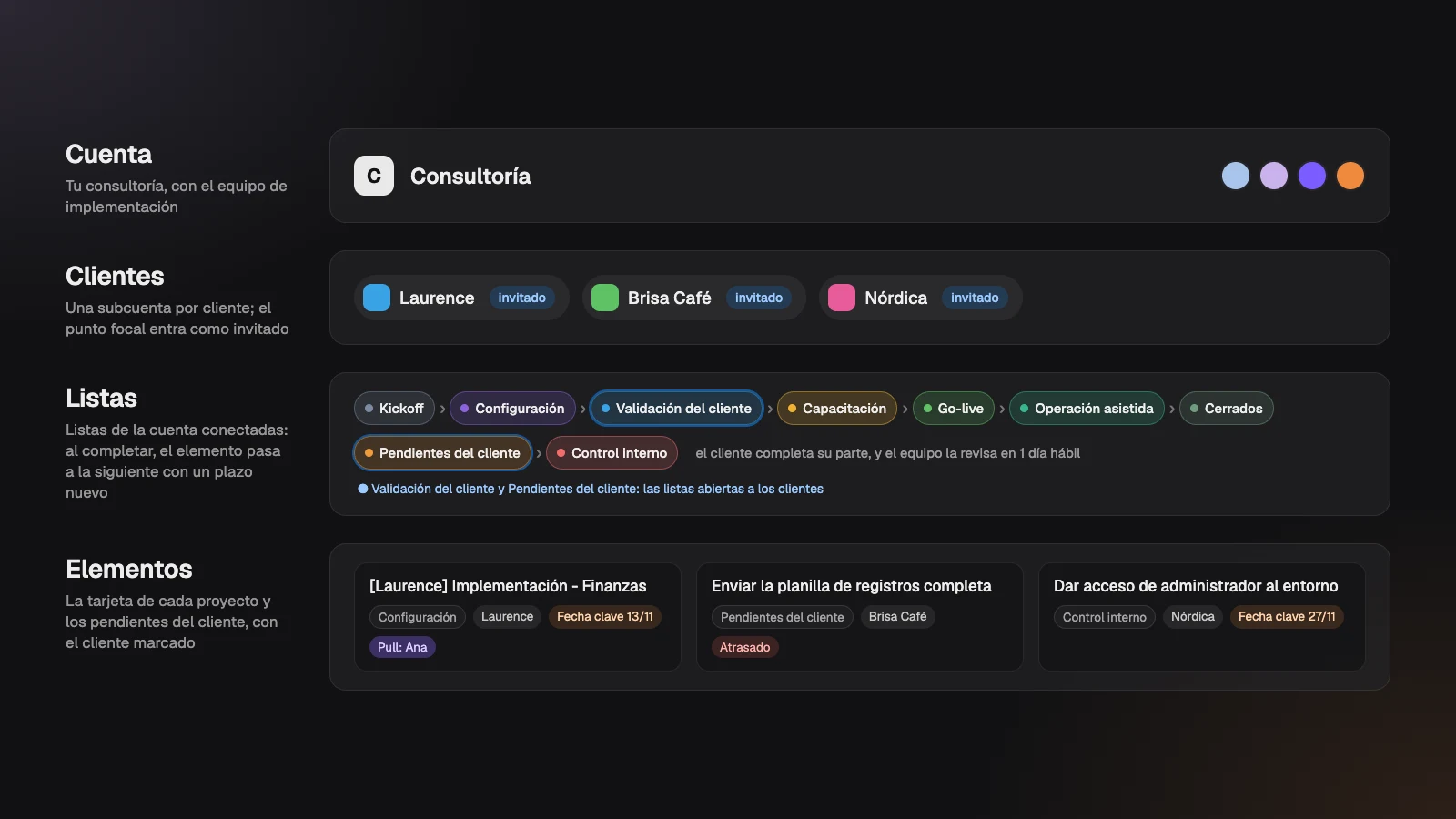This screenshot has width=1456, height=819.
Task: Select the purple team avatar
Action: pos(1312,176)
